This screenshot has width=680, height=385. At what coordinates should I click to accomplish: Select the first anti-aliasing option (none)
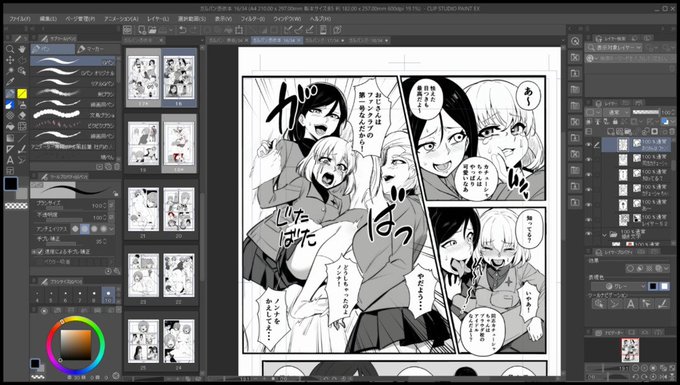75,228
